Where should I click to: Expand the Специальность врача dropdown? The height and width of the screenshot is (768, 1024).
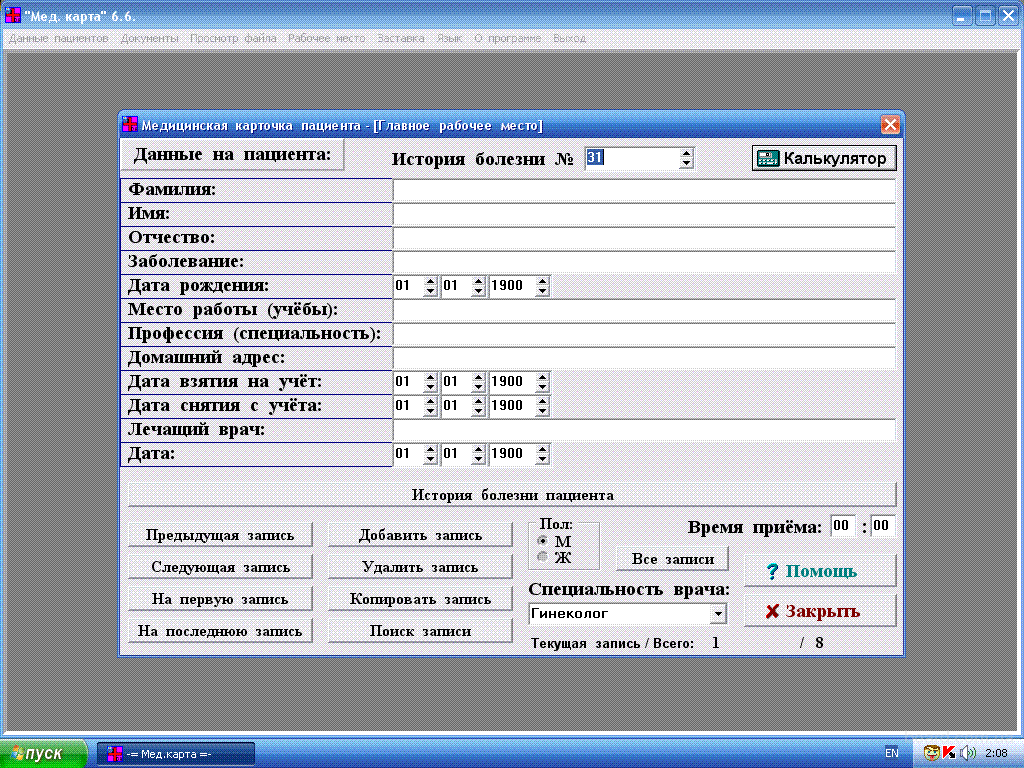pyautogui.click(x=717, y=614)
